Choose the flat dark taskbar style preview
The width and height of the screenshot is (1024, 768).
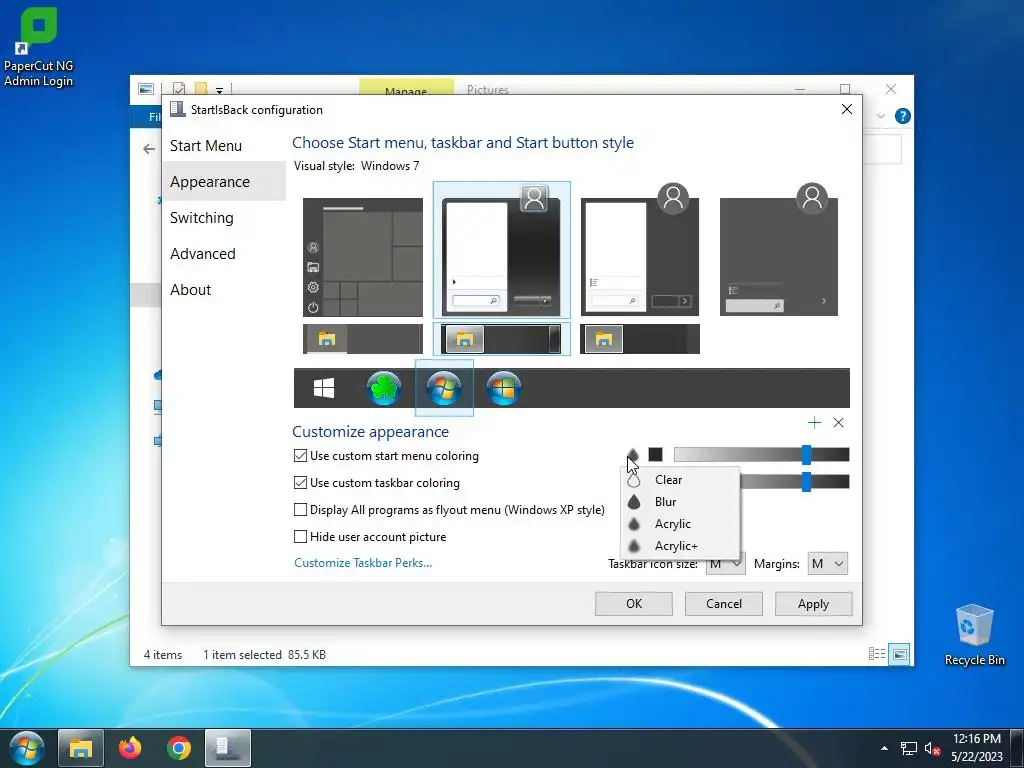coord(640,339)
